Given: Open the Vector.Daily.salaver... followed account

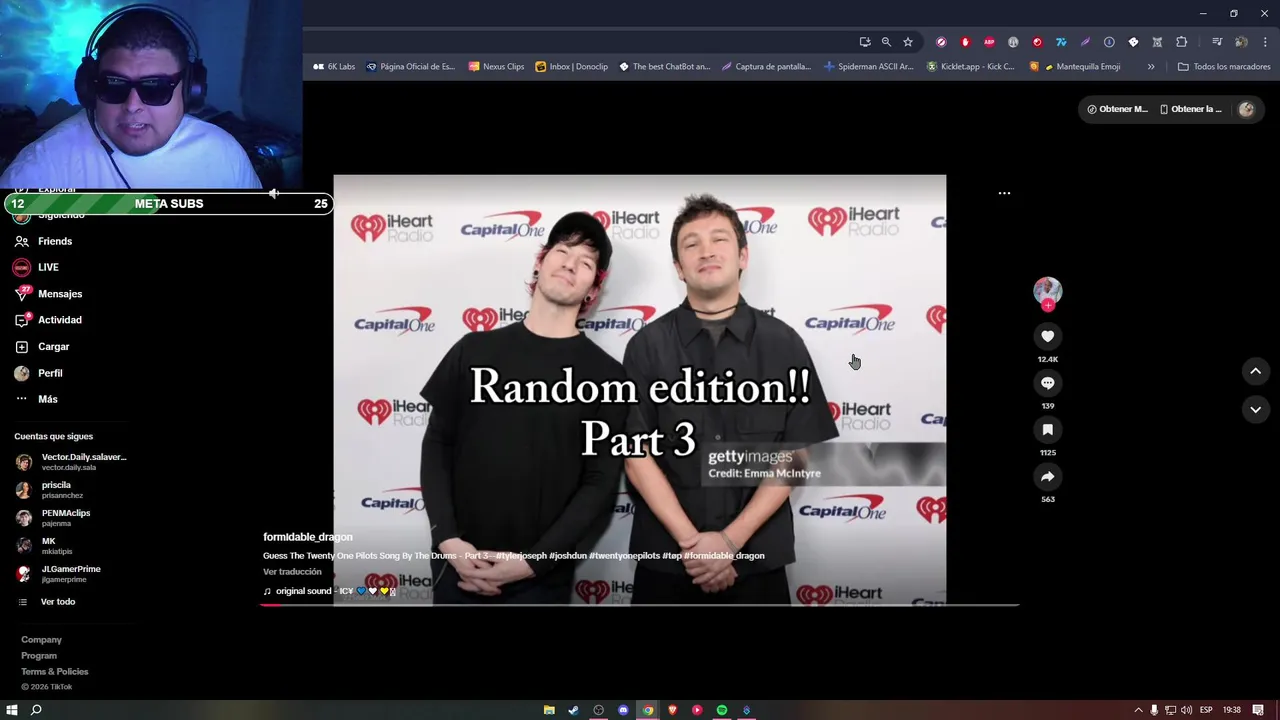Looking at the screenshot, I should pyautogui.click(x=71, y=462).
